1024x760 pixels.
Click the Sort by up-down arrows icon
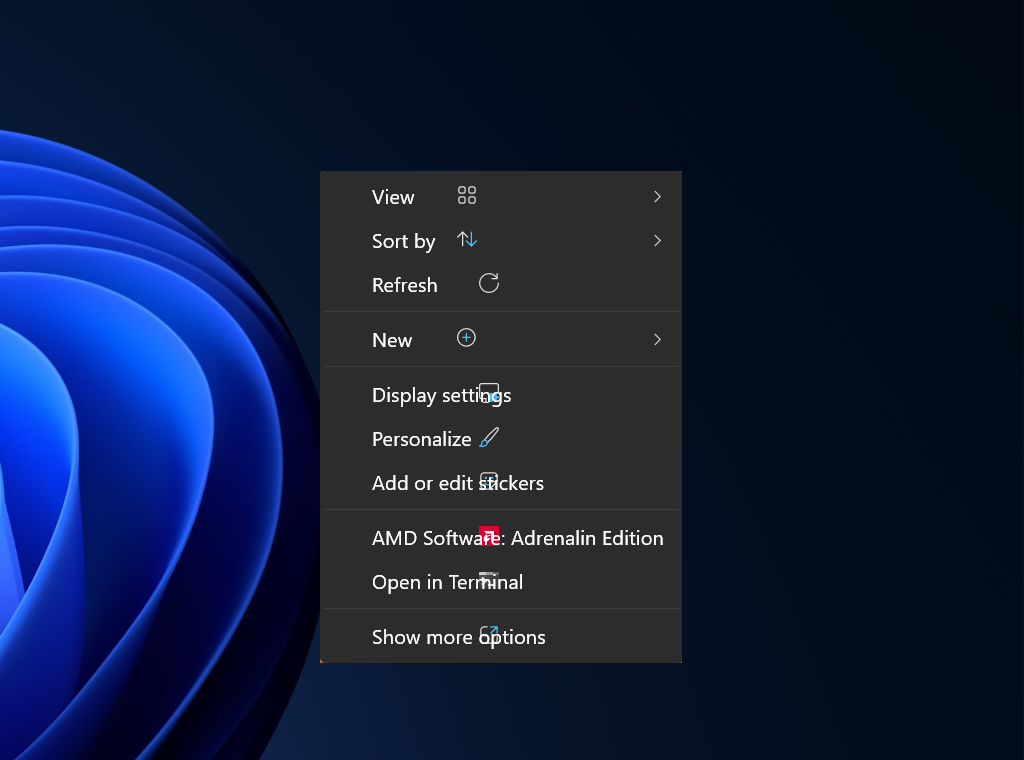(x=467, y=240)
